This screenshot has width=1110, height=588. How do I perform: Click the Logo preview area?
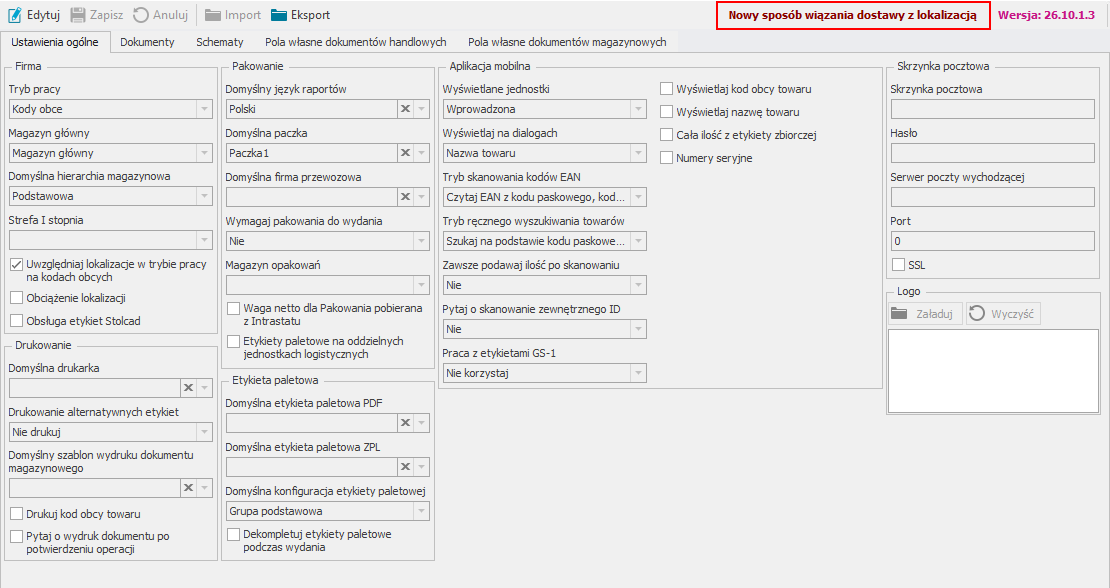coord(993,371)
